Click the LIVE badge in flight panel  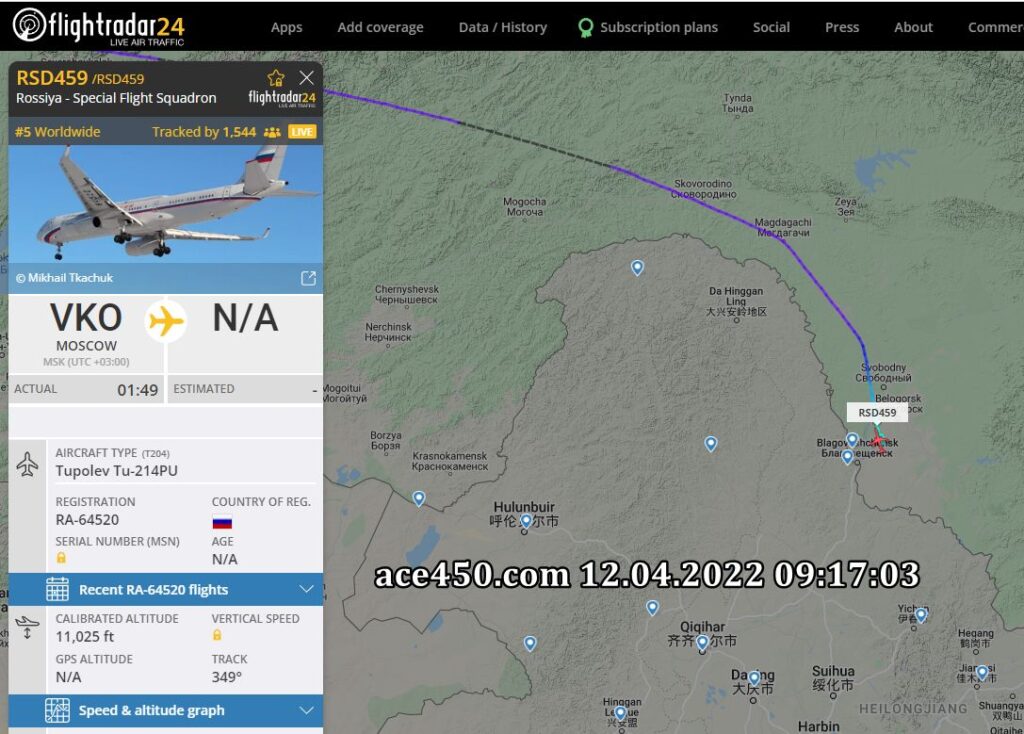coord(302,132)
